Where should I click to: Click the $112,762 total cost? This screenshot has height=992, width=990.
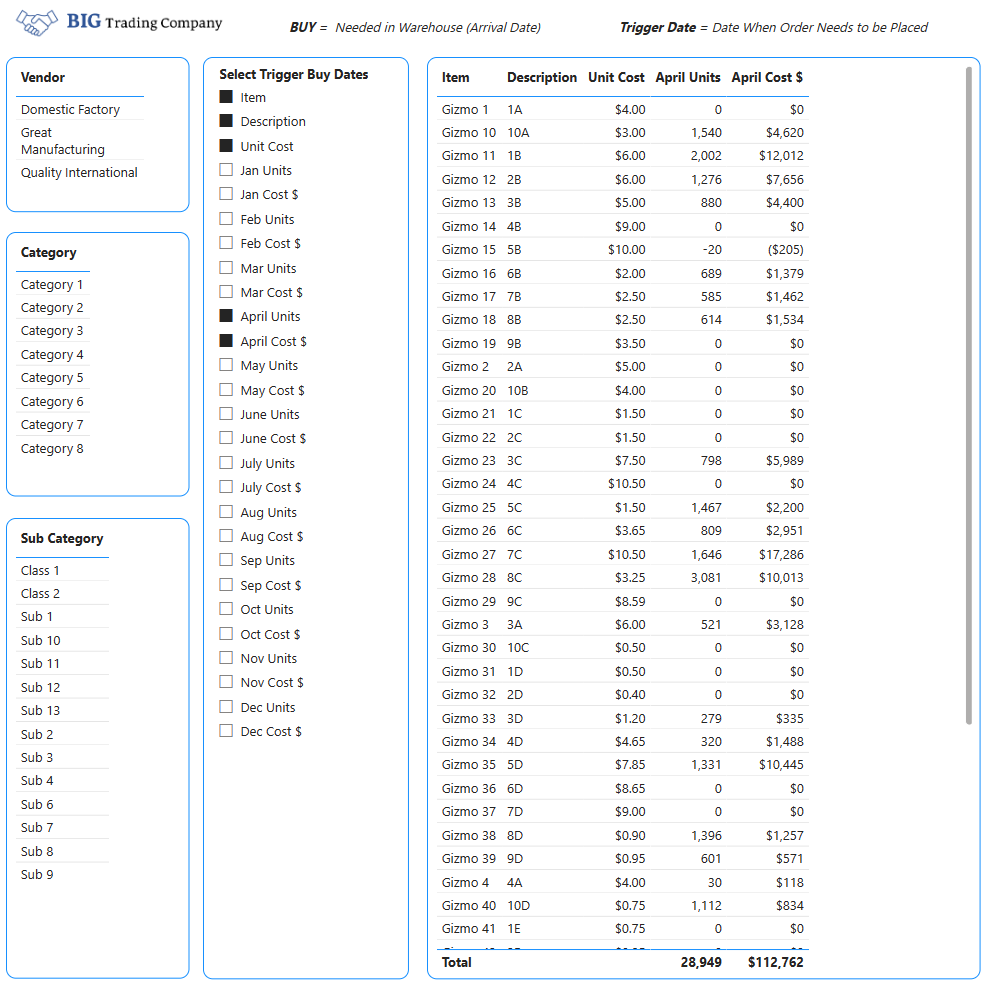(x=776, y=962)
